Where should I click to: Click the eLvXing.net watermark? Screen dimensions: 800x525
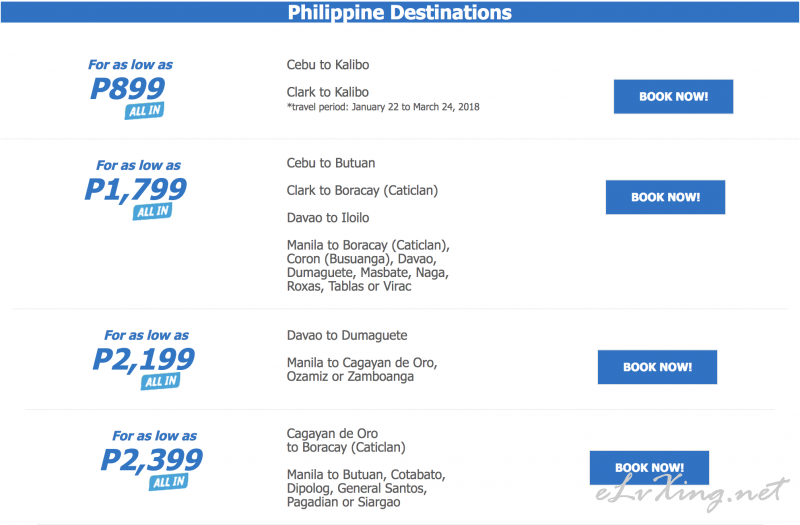click(692, 492)
